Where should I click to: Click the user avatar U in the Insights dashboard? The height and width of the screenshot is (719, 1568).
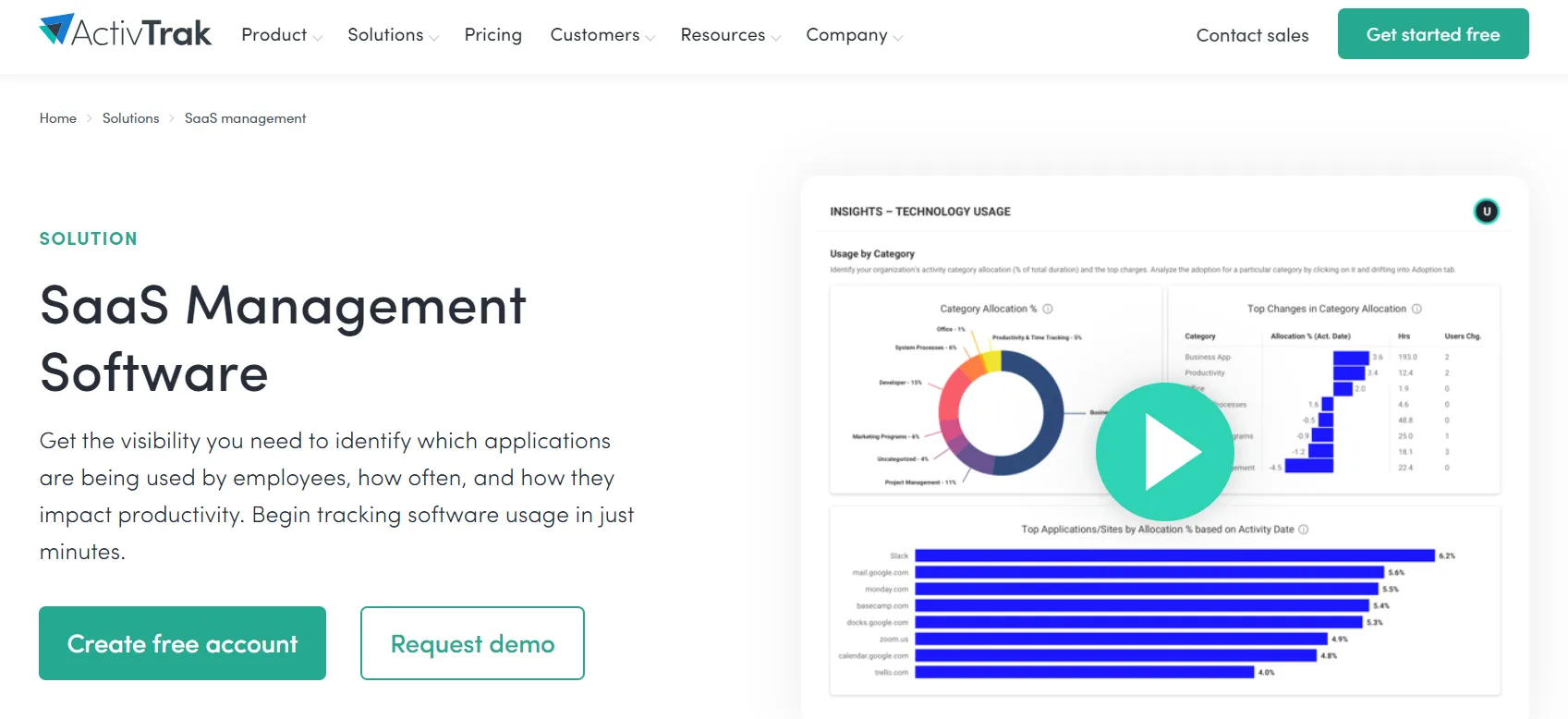pyautogui.click(x=1487, y=212)
